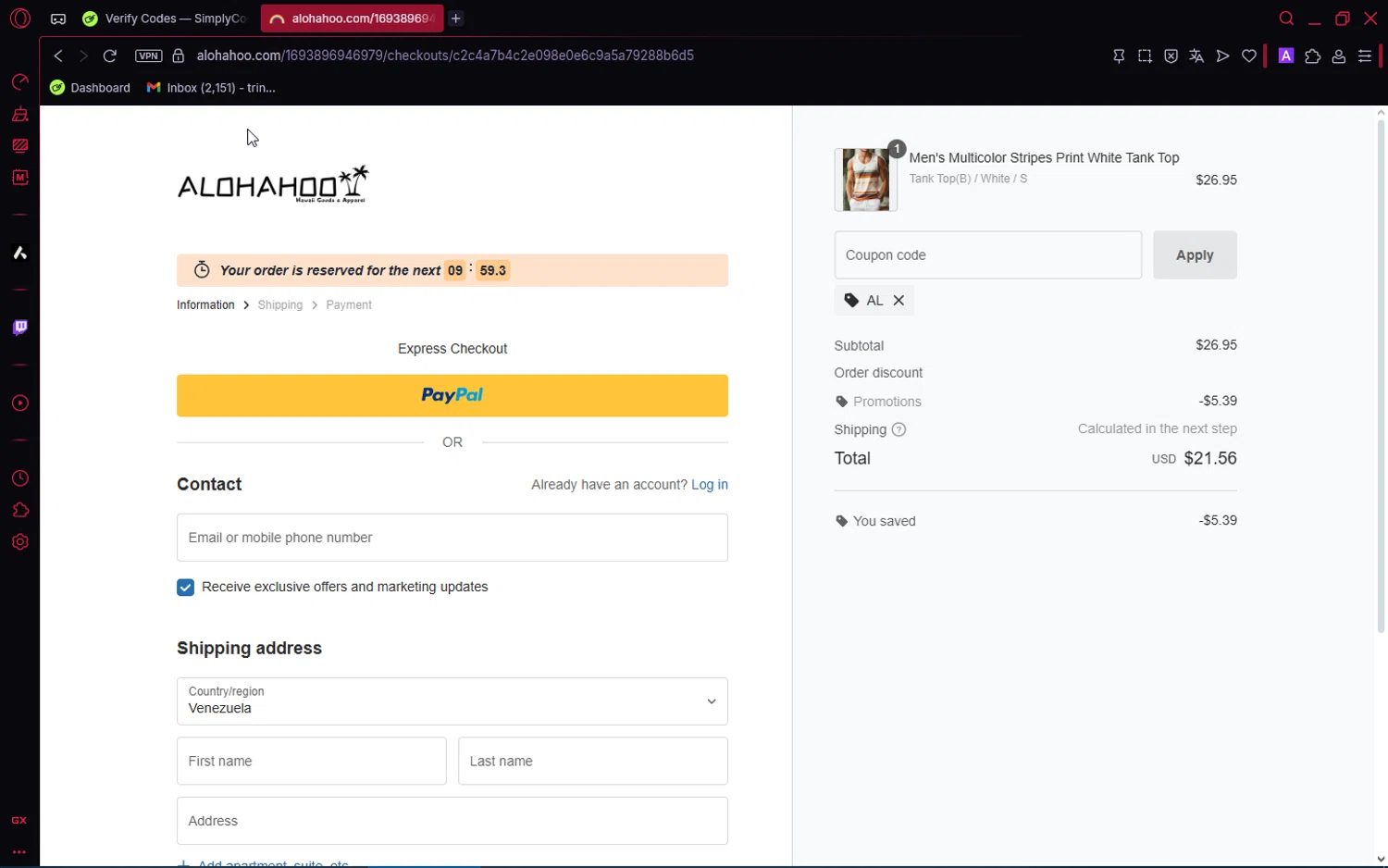Select the alohahoo.com checkout tab

coord(352,19)
